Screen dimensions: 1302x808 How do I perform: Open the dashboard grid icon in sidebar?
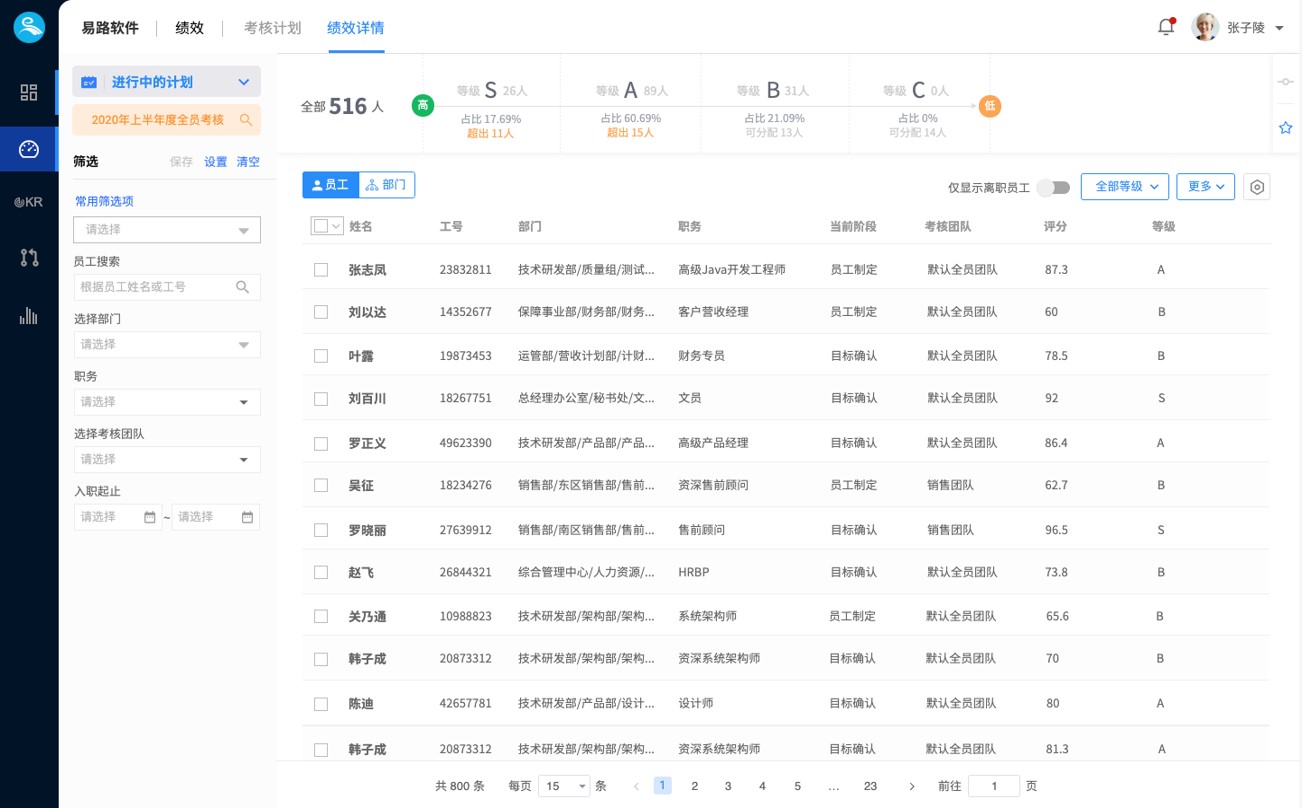click(x=29, y=92)
